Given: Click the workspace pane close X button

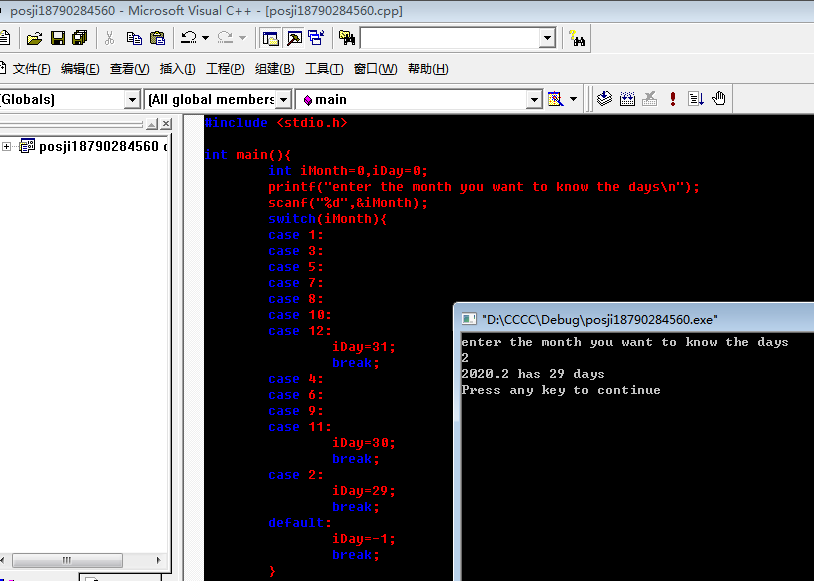Looking at the screenshot, I should point(166,124).
